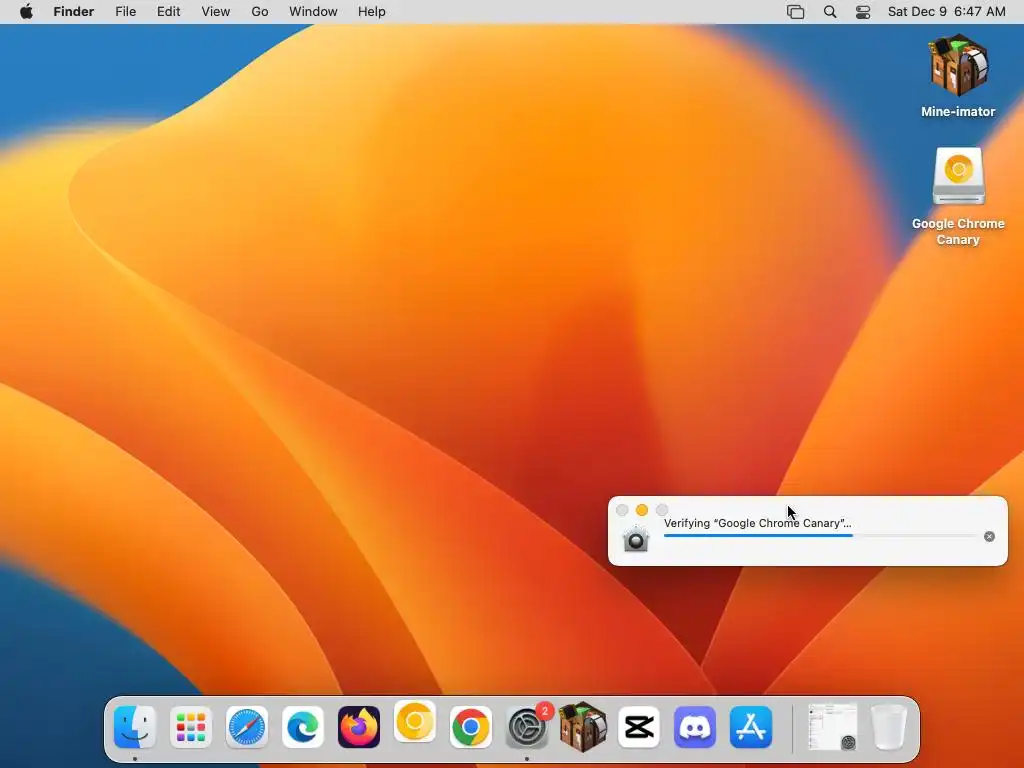
Task: Open Control Center
Action: [863, 12]
